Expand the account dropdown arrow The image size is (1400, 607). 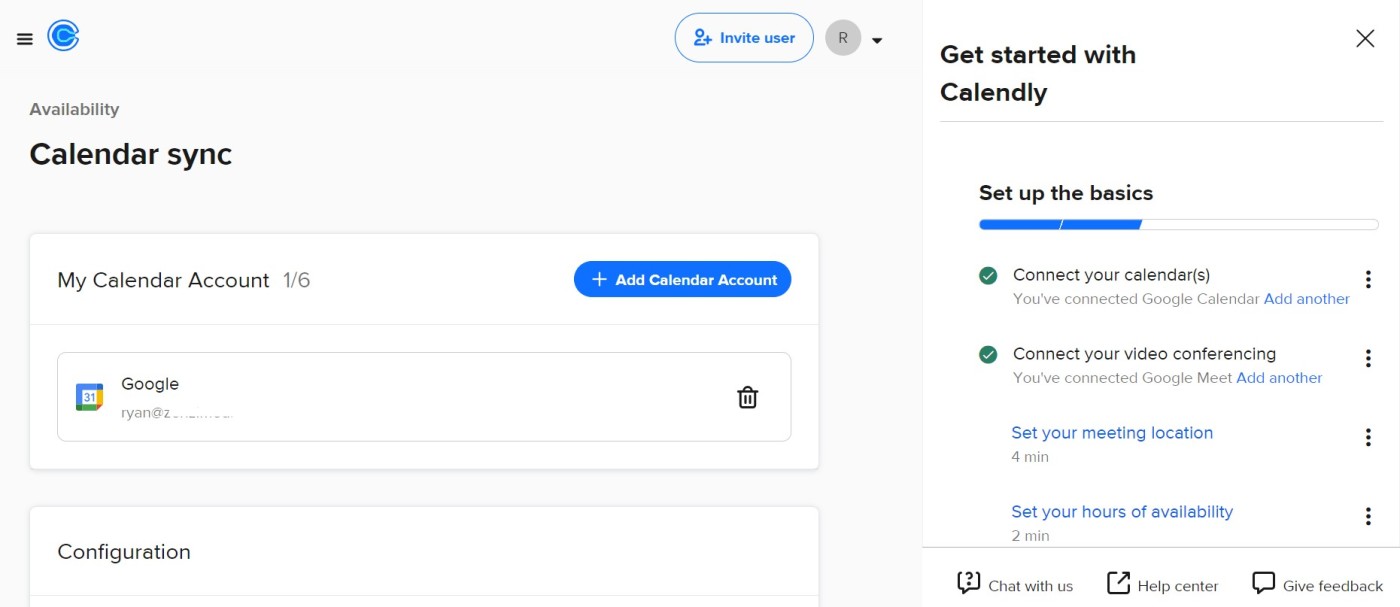coord(877,41)
